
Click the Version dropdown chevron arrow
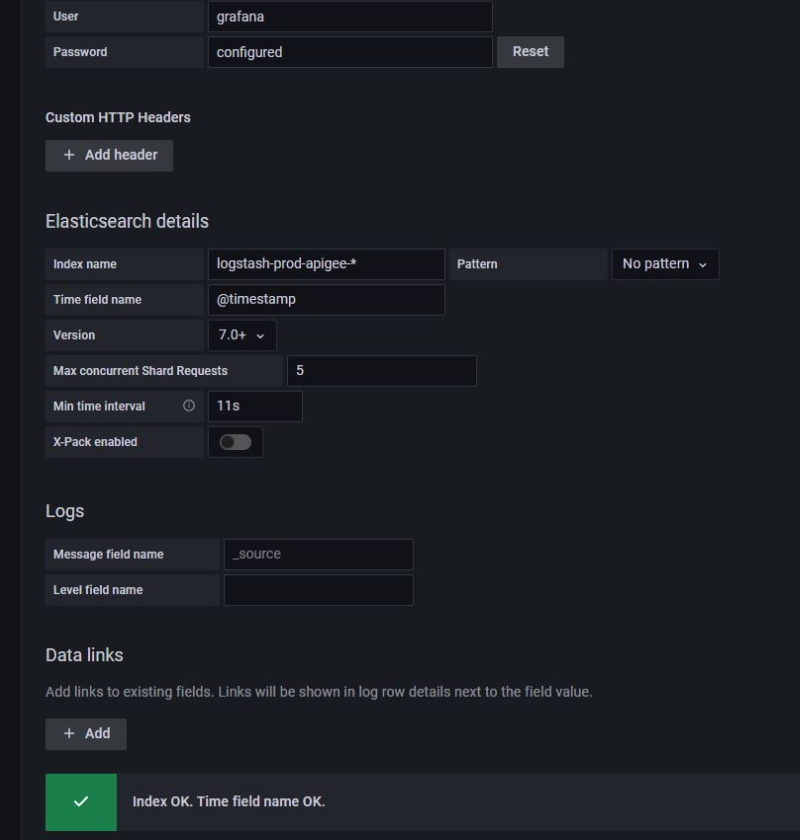pos(262,335)
